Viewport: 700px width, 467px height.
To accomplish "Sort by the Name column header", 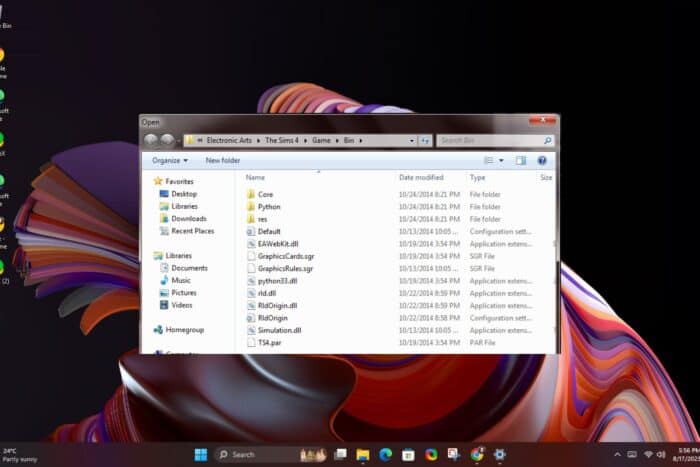I will pyautogui.click(x=255, y=177).
